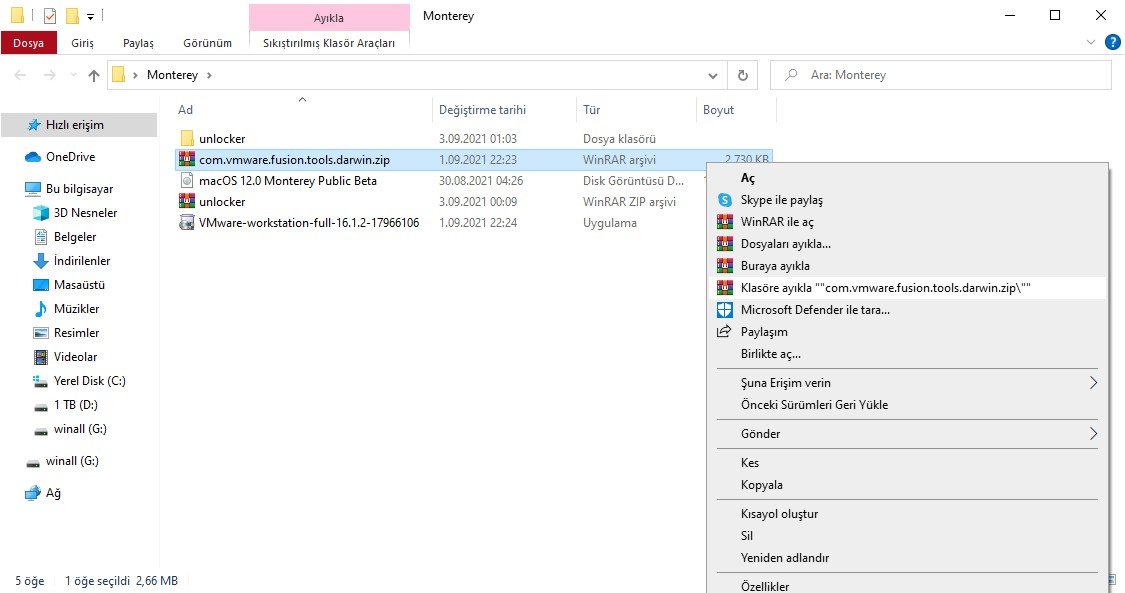This screenshot has width=1125, height=593.
Task: Click the unlocker folder icon
Action: click(x=187, y=138)
